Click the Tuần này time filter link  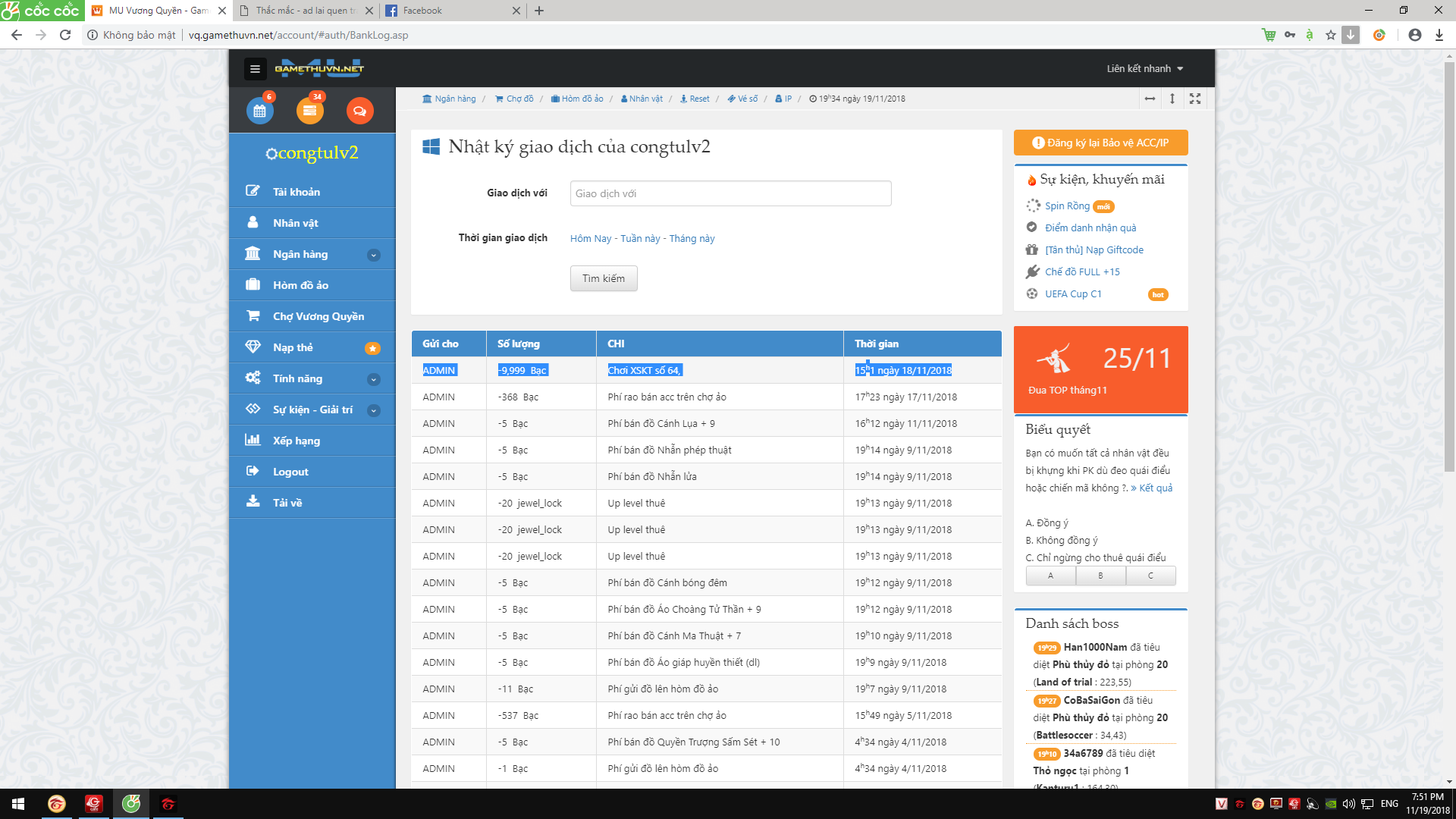(640, 238)
